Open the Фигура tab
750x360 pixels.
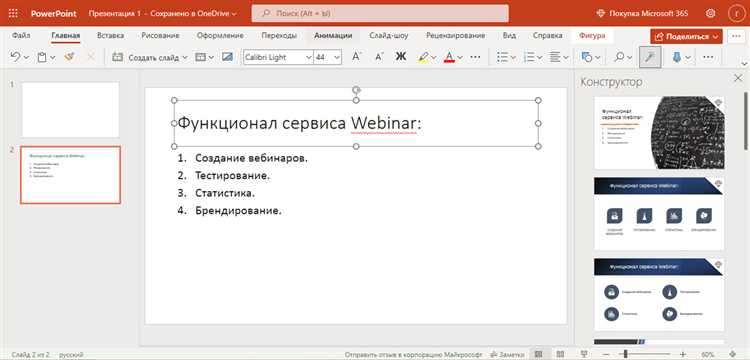[592, 35]
